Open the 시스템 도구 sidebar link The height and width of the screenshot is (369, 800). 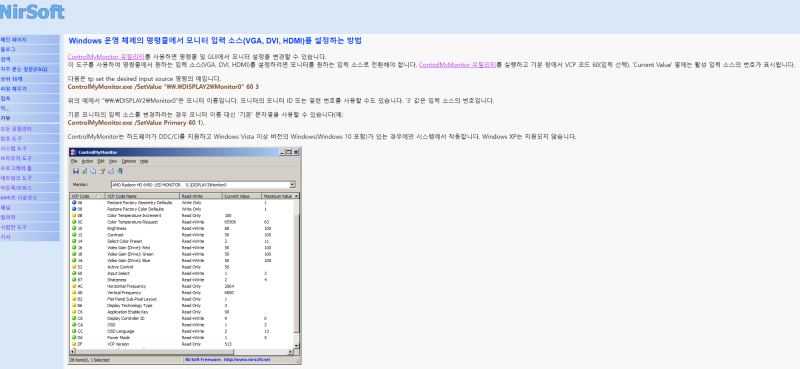(30, 148)
